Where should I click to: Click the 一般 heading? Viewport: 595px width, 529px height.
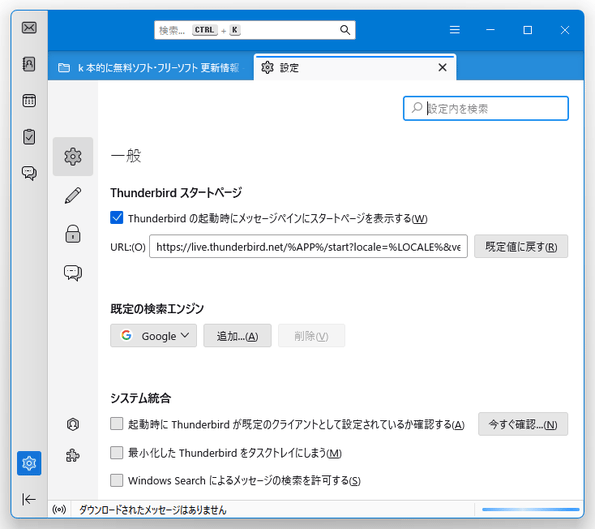click(x=126, y=156)
